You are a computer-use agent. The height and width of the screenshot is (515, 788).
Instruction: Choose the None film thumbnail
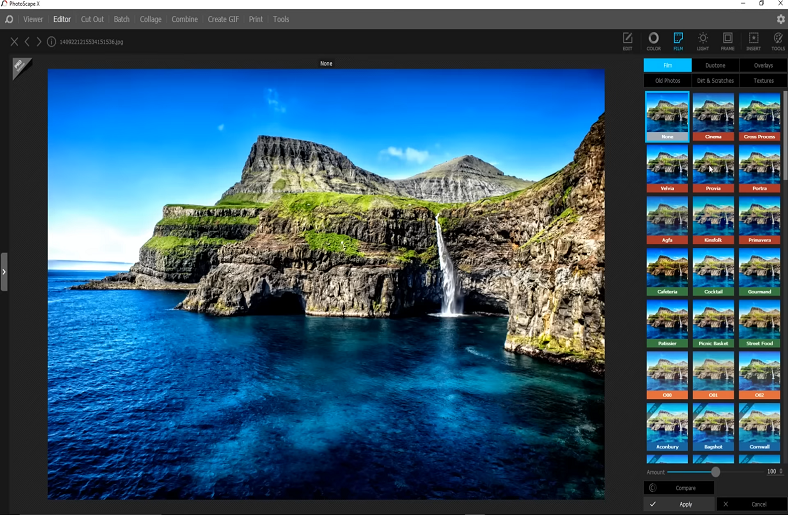pos(667,117)
